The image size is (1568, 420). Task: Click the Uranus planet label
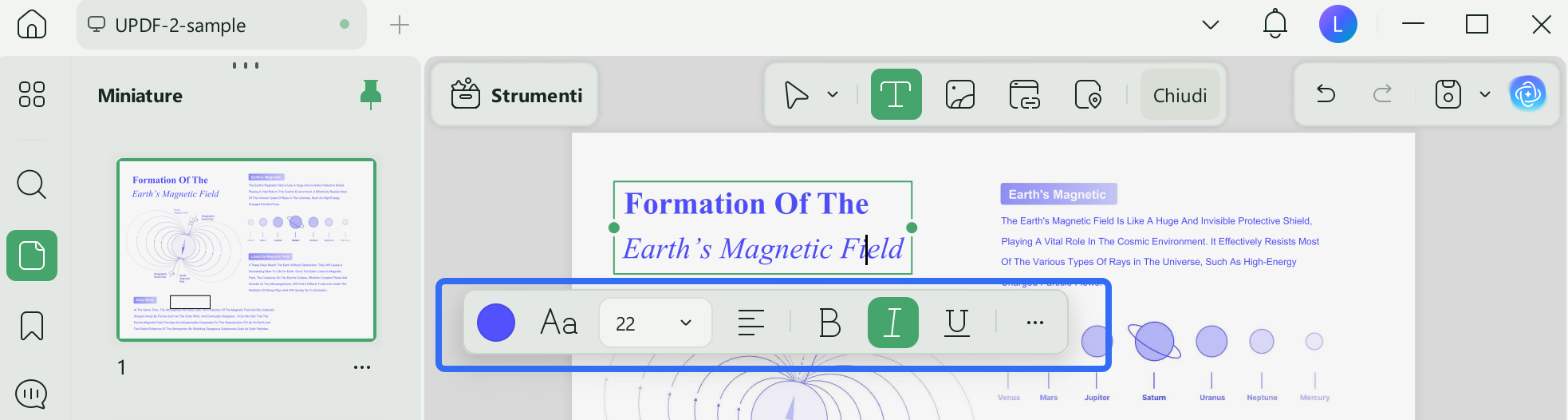click(1212, 398)
